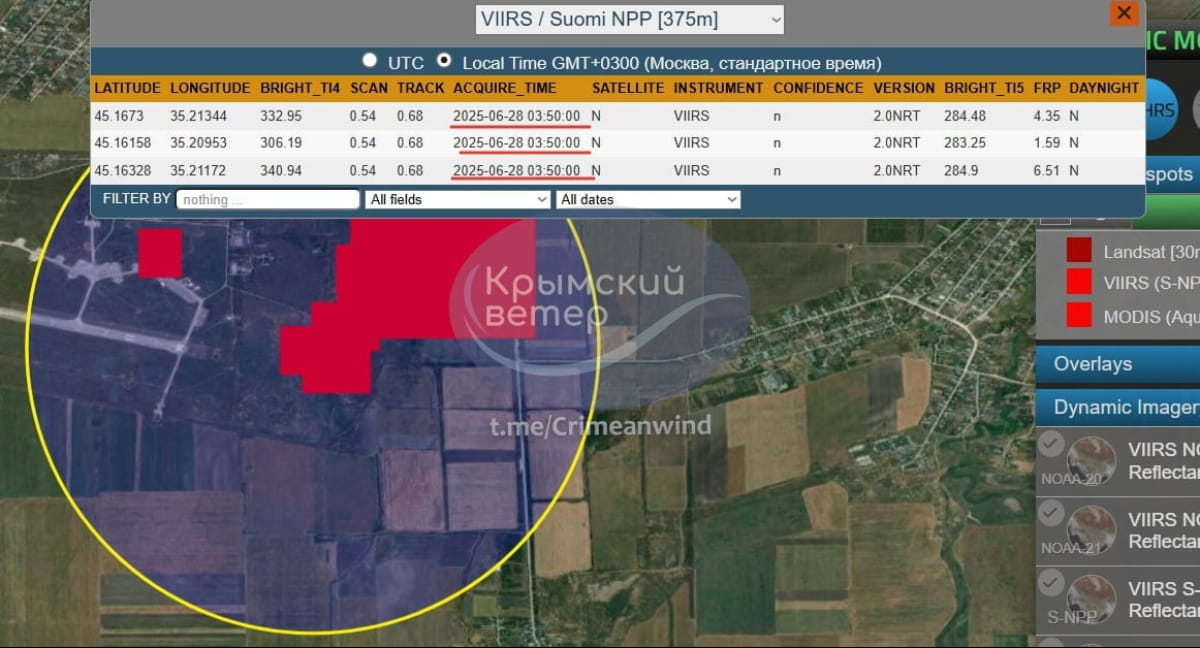Select the UTC time radio button
1200x648 pixels.
[370, 61]
